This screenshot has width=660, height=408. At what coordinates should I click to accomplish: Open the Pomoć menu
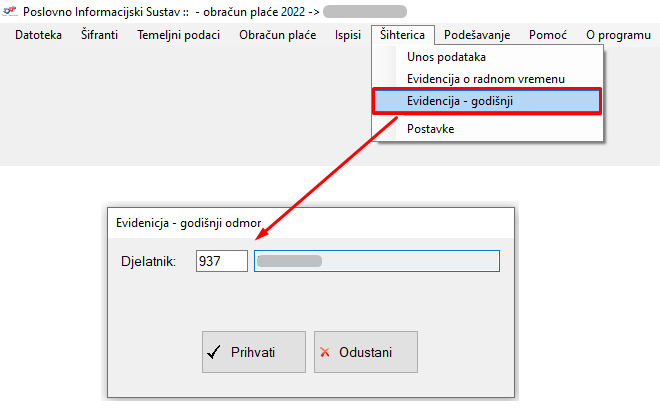[548, 35]
